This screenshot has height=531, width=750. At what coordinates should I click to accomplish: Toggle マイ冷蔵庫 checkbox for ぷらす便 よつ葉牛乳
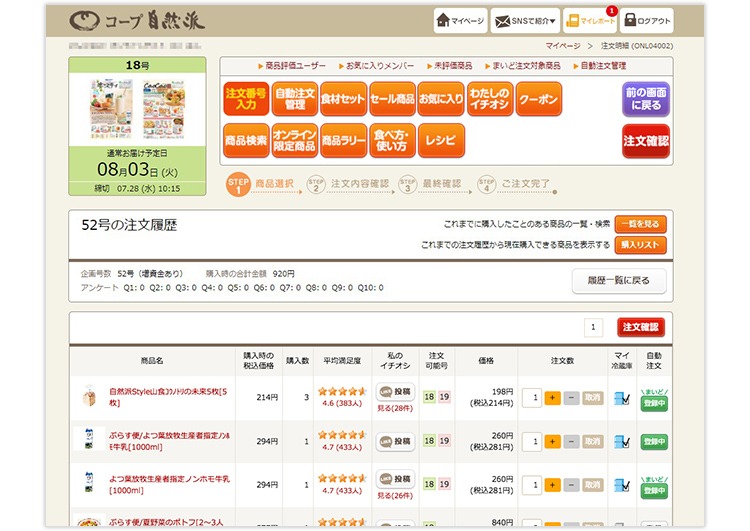[x=621, y=441]
